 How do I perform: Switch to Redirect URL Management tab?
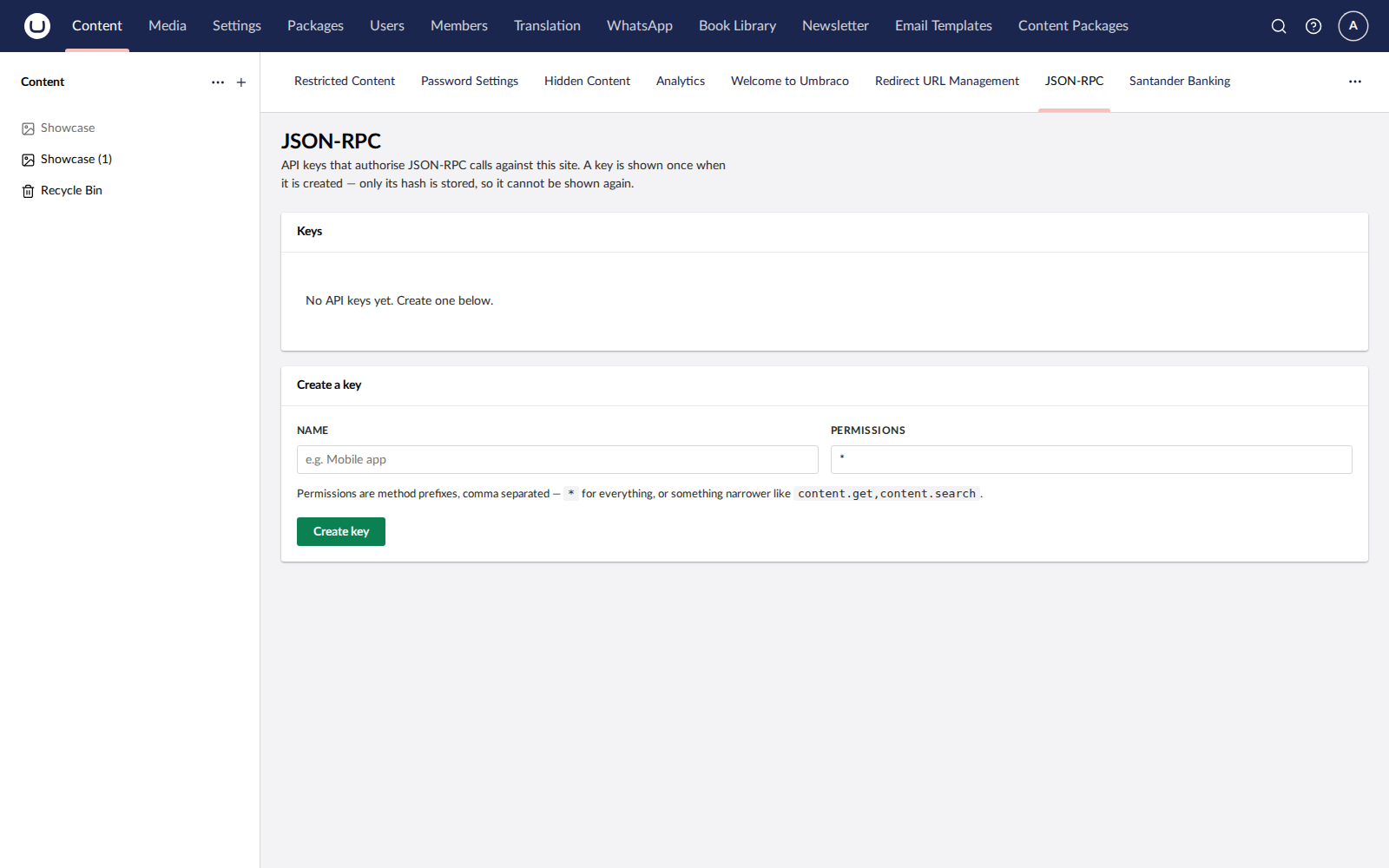pyautogui.click(x=947, y=82)
